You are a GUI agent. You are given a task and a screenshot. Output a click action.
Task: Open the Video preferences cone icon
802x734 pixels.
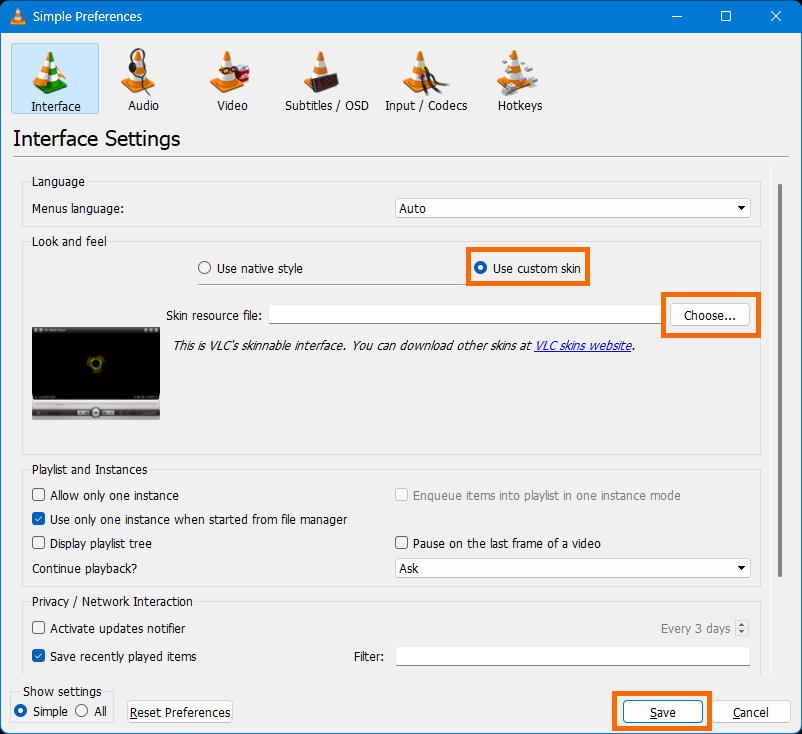click(x=229, y=73)
